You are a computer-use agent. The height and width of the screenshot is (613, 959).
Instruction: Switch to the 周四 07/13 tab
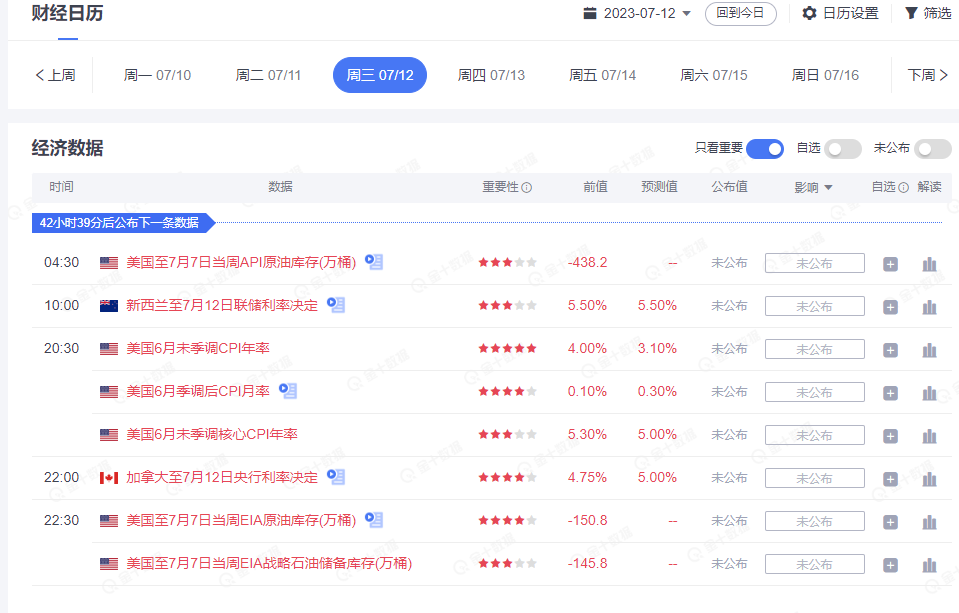tap(491, 74)
